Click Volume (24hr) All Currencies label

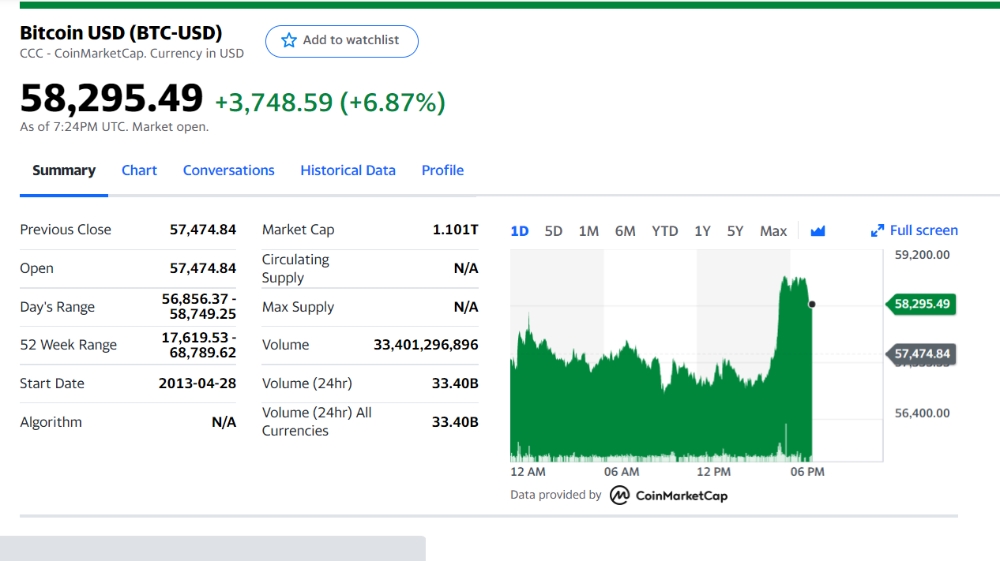click(x=317, y=421)
